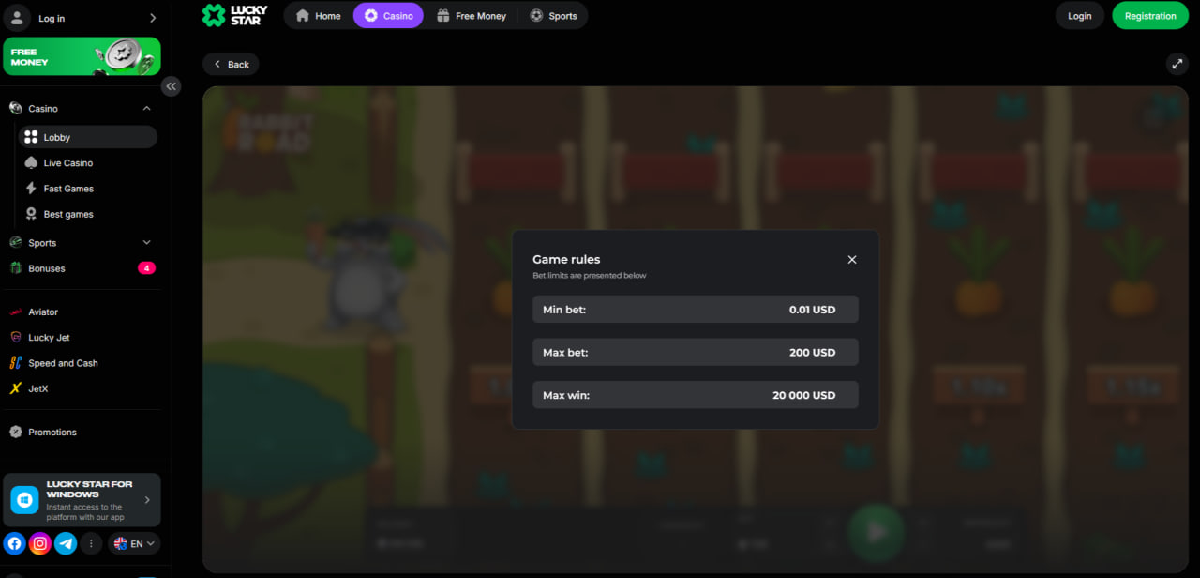Collapse the Casino sidebar section

[x=147, y=108]
